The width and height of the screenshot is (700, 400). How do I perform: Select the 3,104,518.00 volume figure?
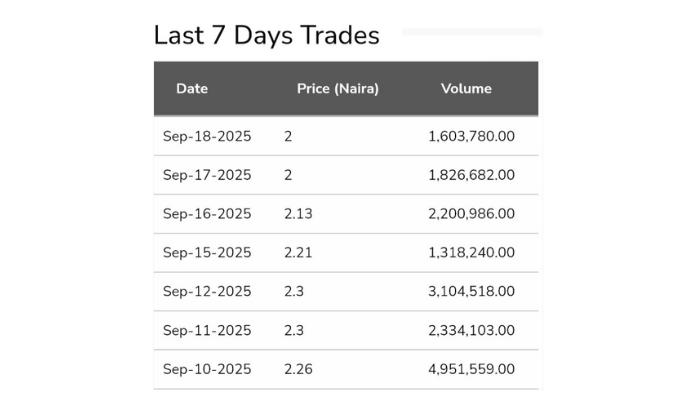471,292
